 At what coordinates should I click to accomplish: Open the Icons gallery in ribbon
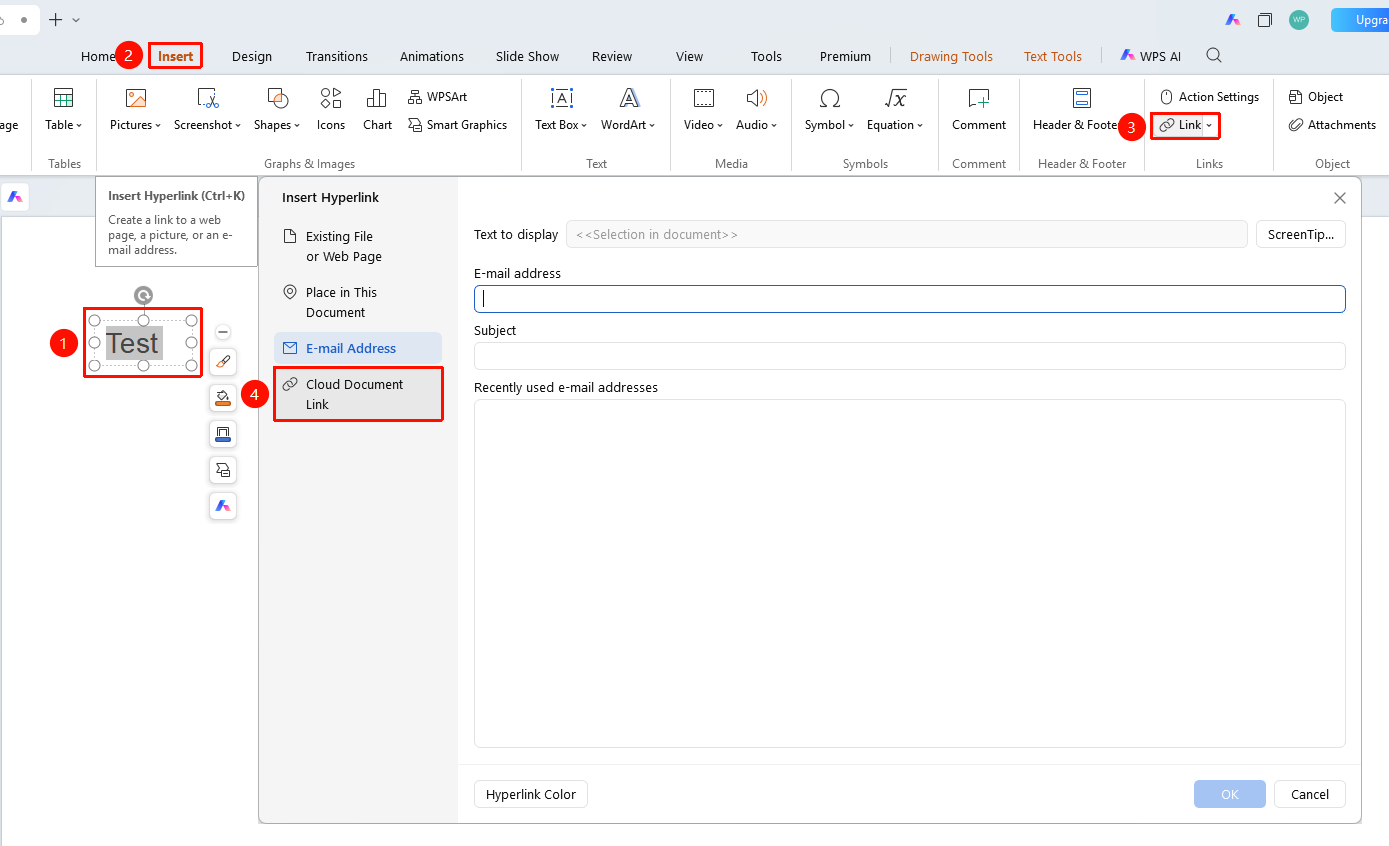pyautogui.click(x=331, y=109)
